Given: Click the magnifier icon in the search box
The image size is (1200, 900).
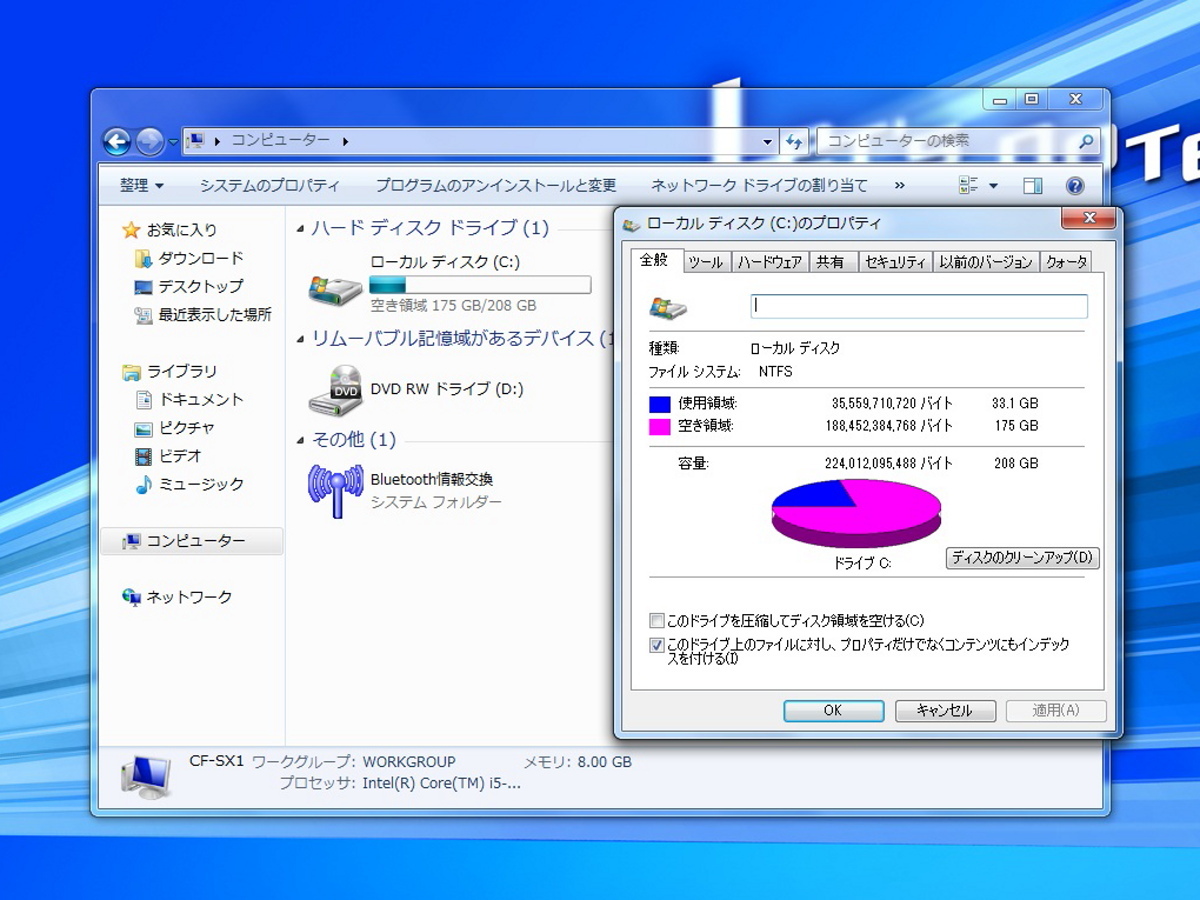Looking at the screenshot, I should tap(1085, 141).
